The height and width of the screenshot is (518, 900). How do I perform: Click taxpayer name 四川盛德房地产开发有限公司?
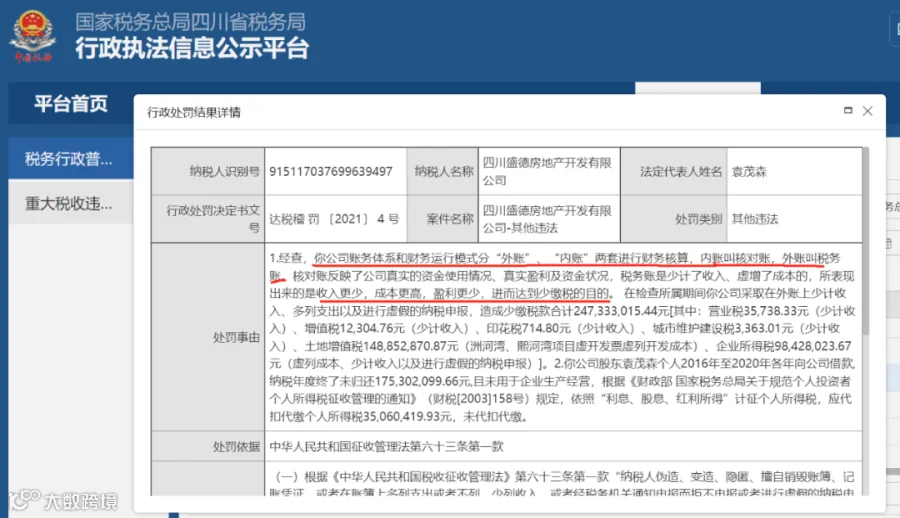(547, 171)
